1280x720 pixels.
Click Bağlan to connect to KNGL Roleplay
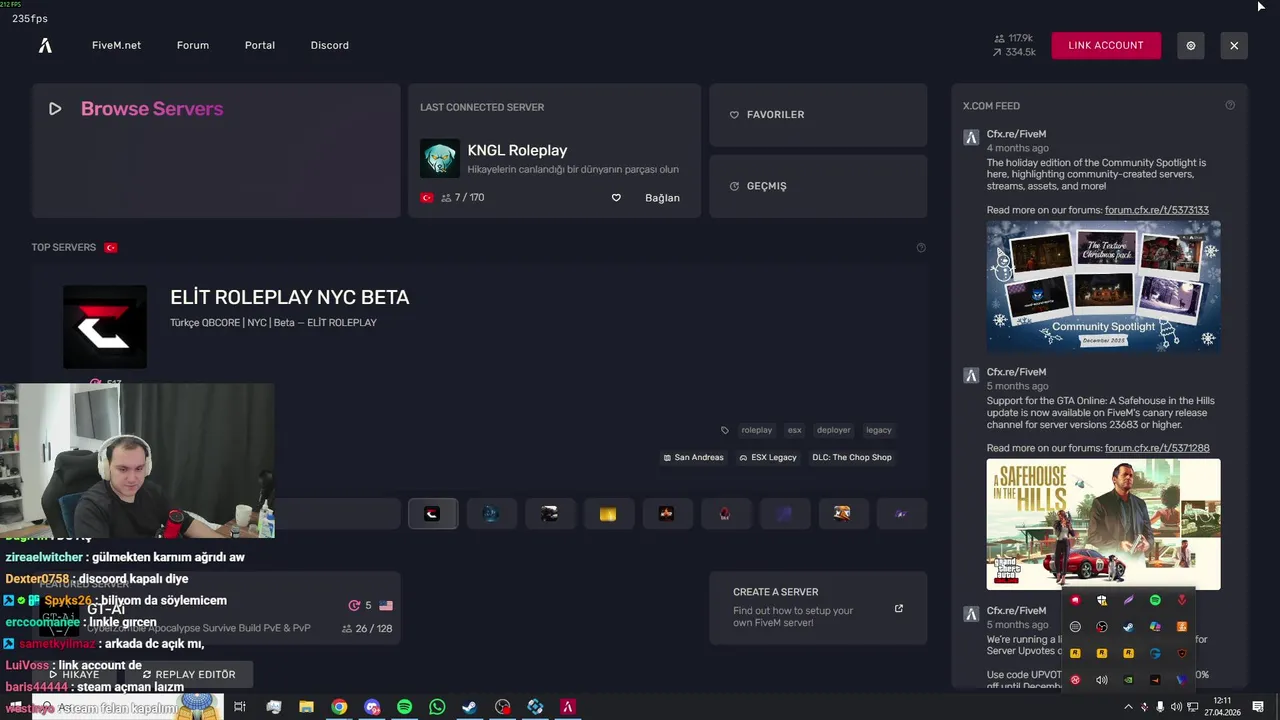pyautogui.click(x=662, y=198)
